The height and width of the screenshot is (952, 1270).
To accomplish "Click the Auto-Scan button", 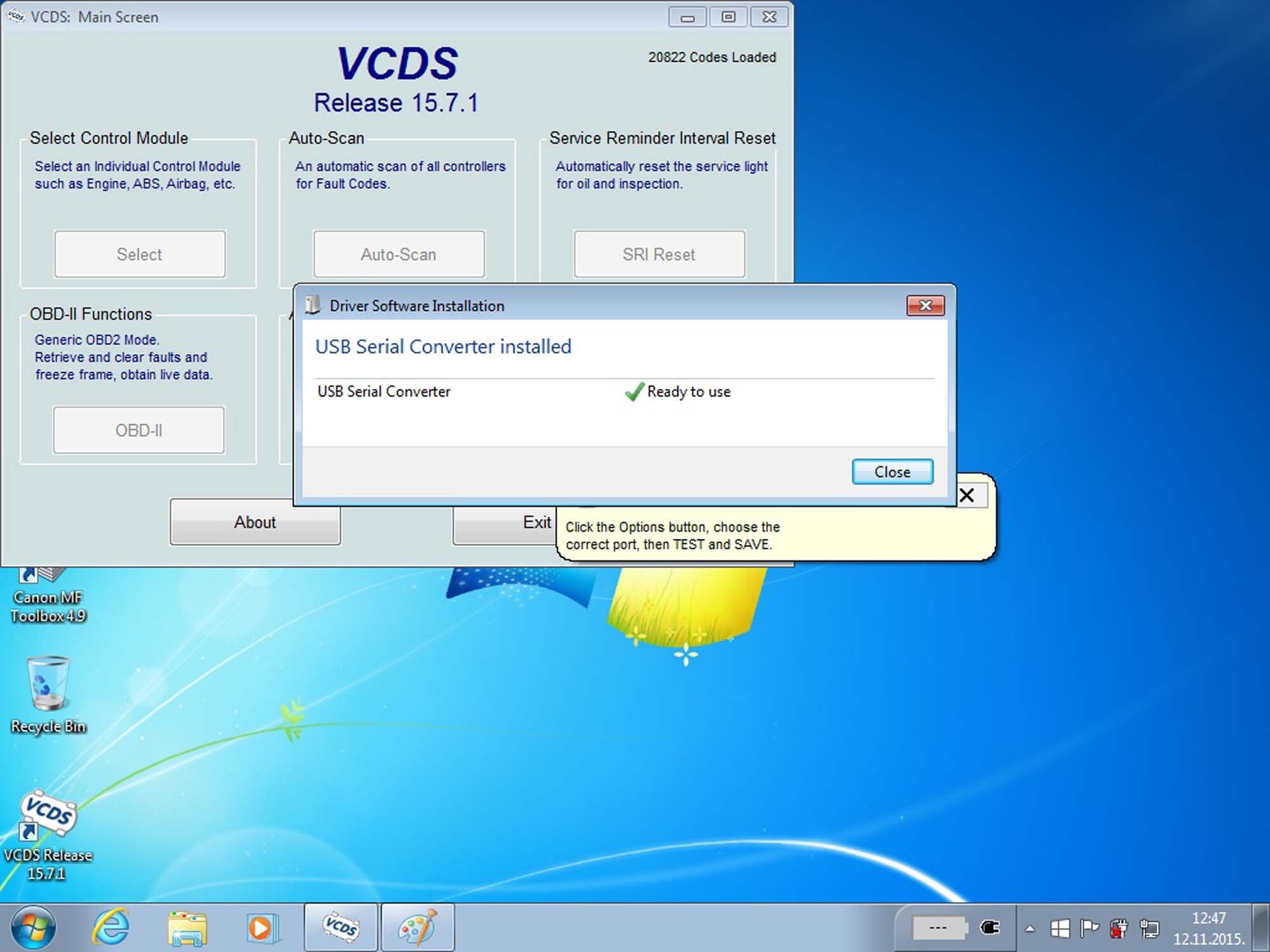I will (399, 255).
